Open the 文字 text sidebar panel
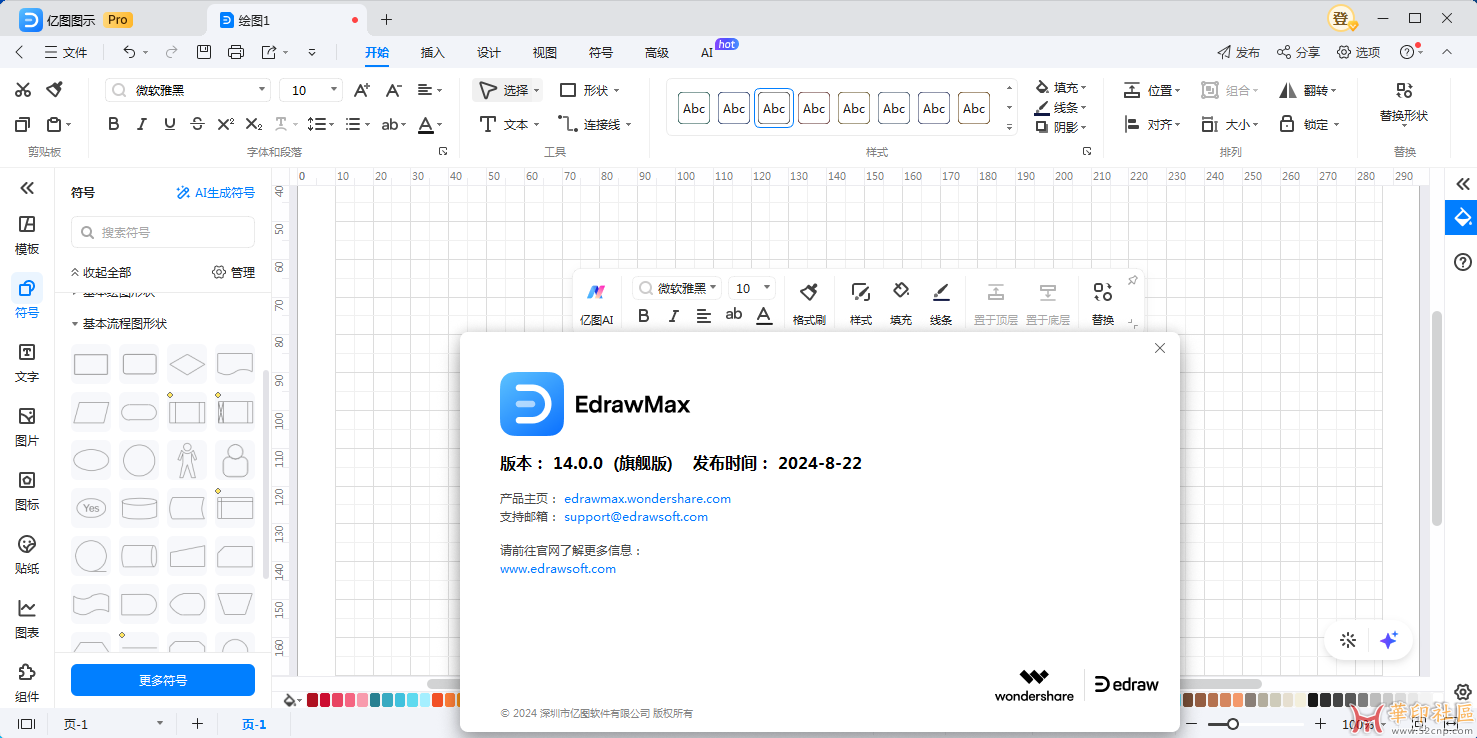 (27, 362)
